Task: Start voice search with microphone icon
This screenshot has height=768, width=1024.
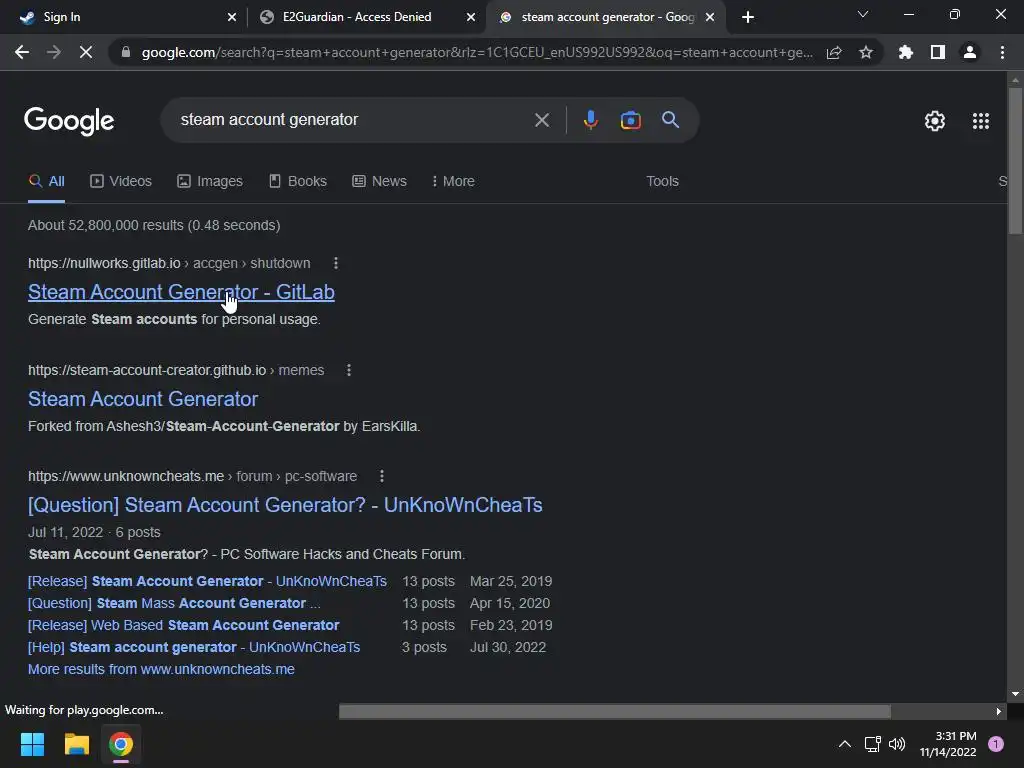Action: (x=590, y=120)
